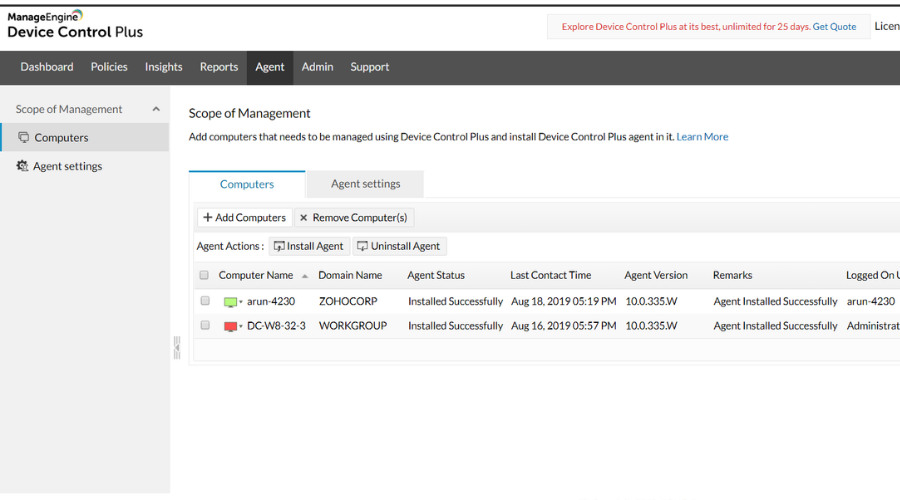Viewport: 900px width, 500px height.
Task: Click the plus icon on Add Computers
Action: [x=208, y=218]
